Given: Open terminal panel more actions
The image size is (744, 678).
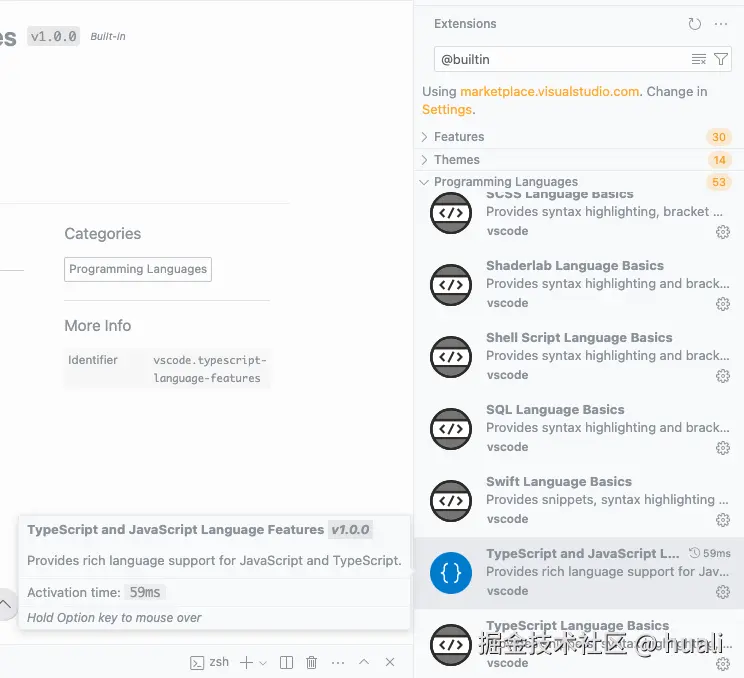Looking at the screenshot, I should coord(338,662).
